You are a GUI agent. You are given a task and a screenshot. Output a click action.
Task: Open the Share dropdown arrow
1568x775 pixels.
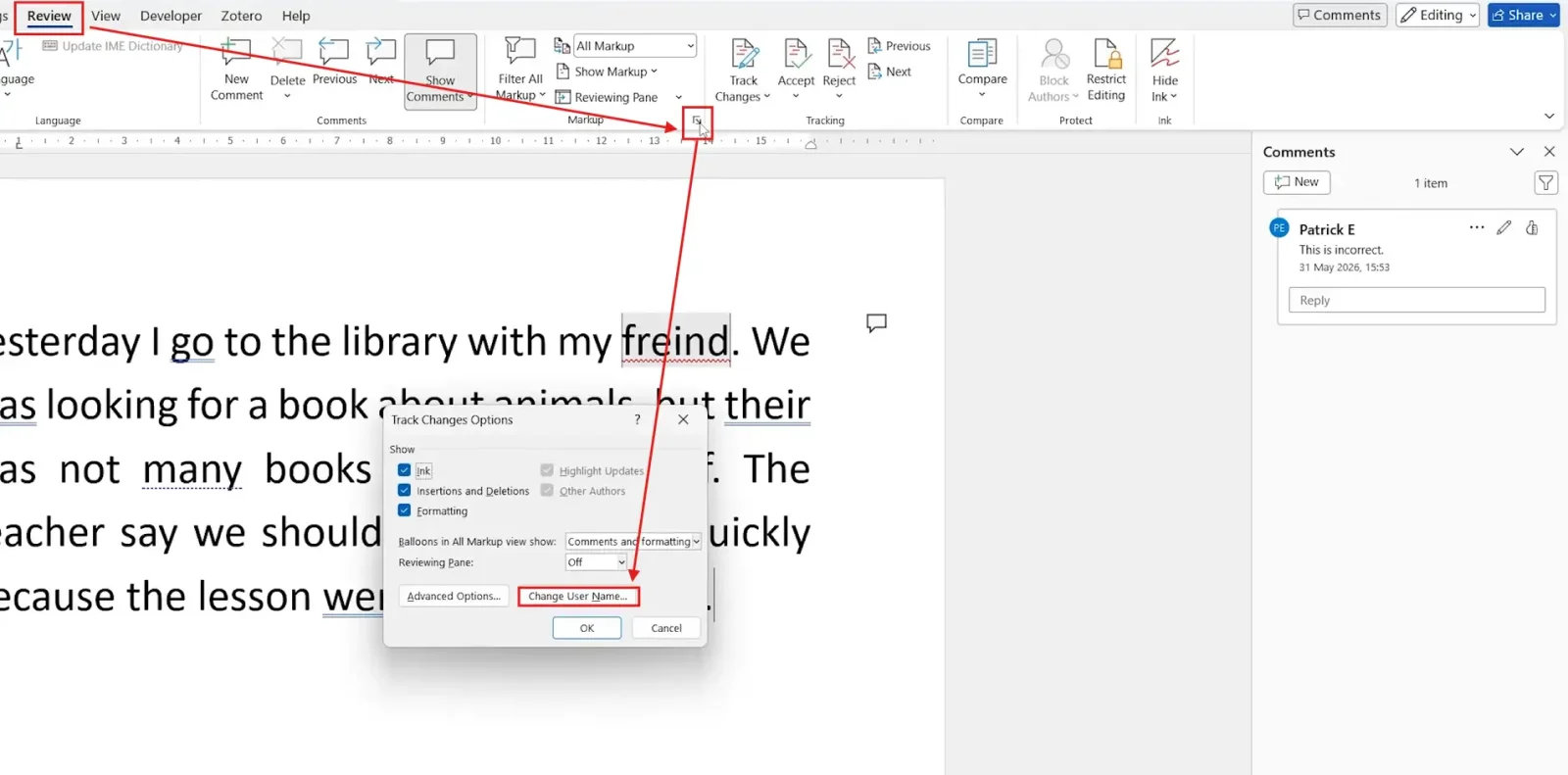(x=1553, y=15)
